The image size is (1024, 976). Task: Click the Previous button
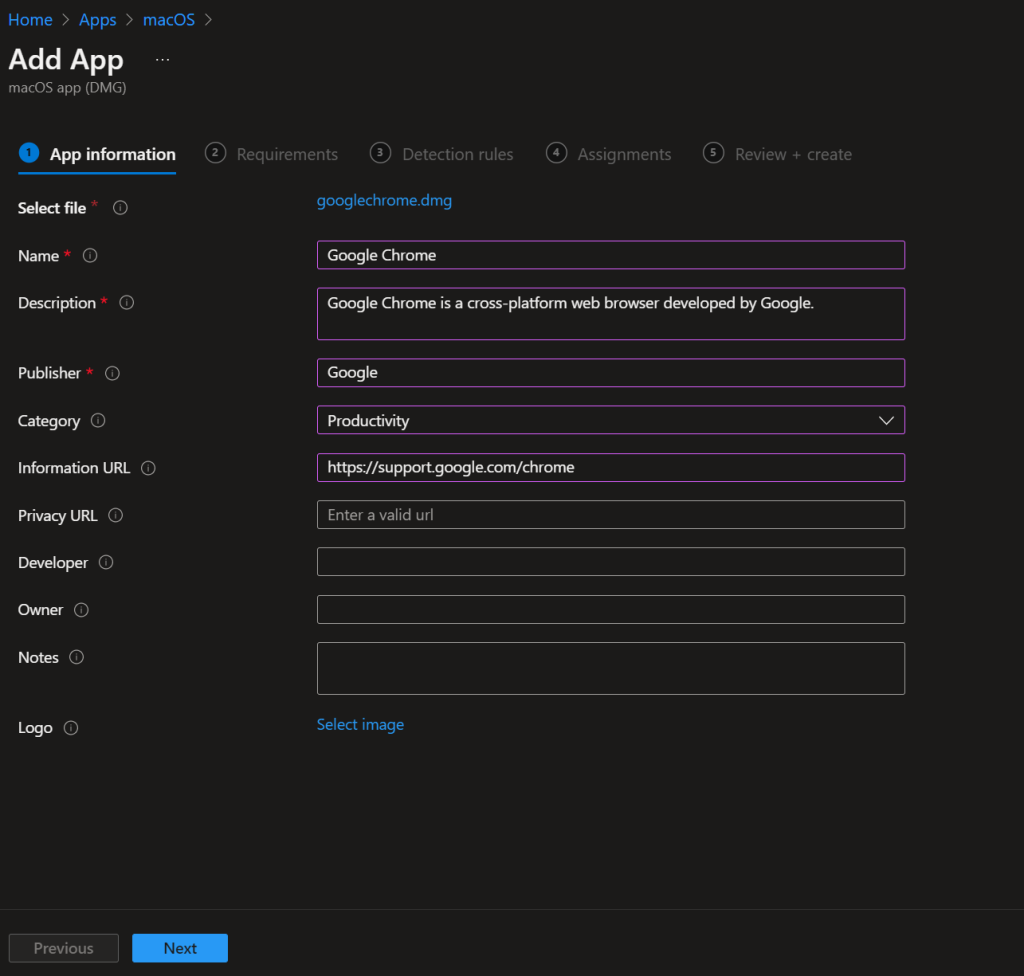point(63,948)
